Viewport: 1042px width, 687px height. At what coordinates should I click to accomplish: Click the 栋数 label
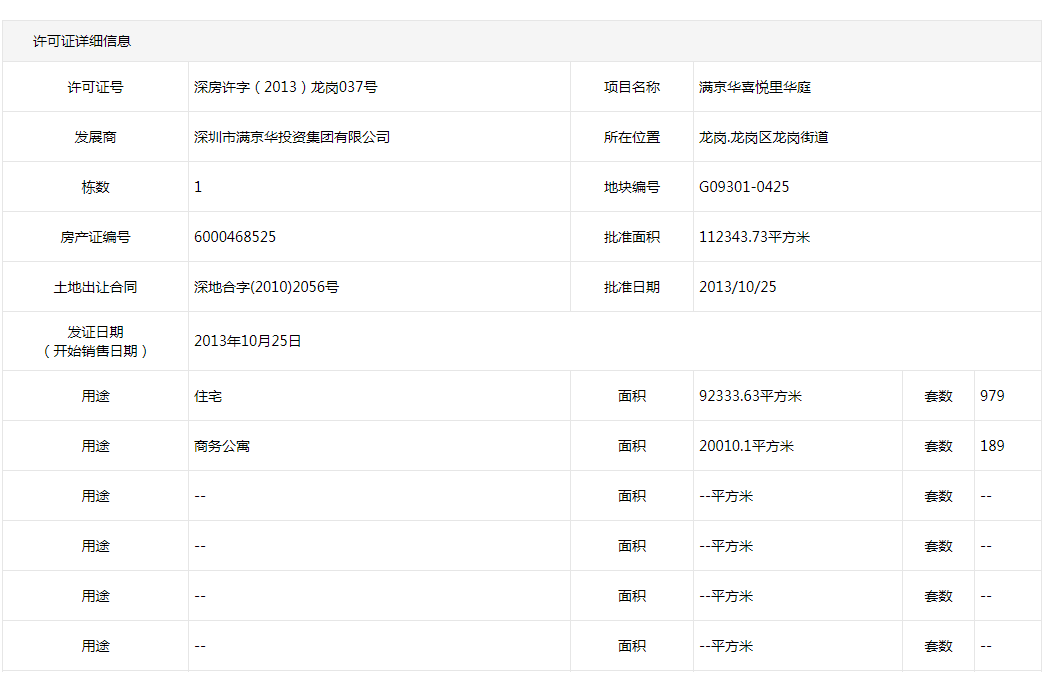point(95,187)
